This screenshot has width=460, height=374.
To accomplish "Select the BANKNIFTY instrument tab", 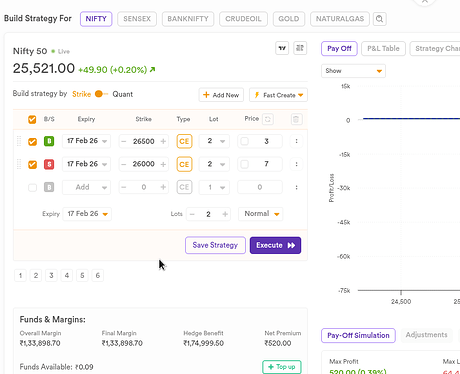I will pos(188,19).
